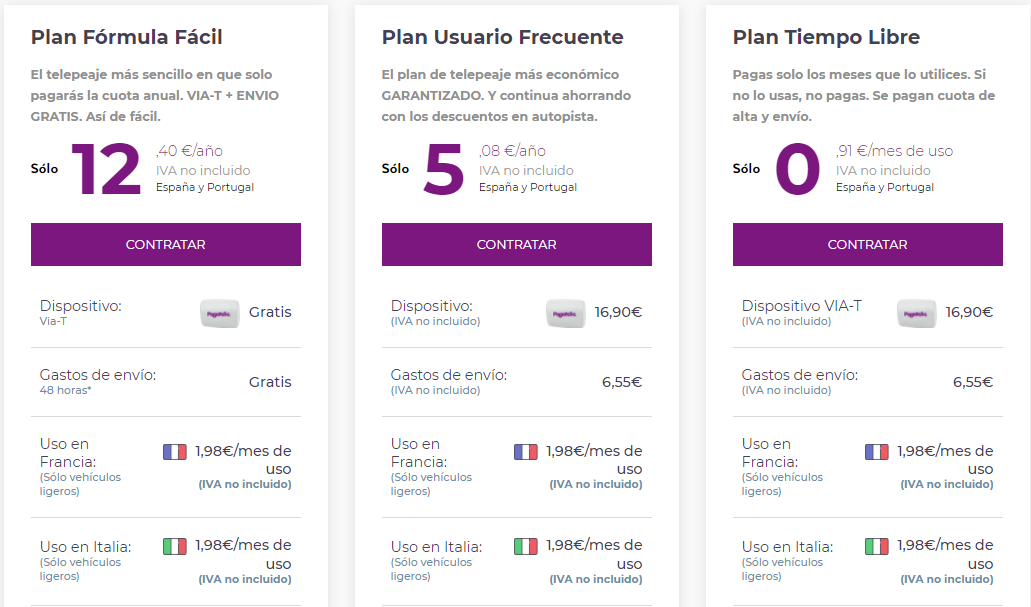Image resolution: width=1031 pixels, height=607 pixels.
Task: Click the French flag in Plan Fórmula Fácil
Action: point(175,452)
